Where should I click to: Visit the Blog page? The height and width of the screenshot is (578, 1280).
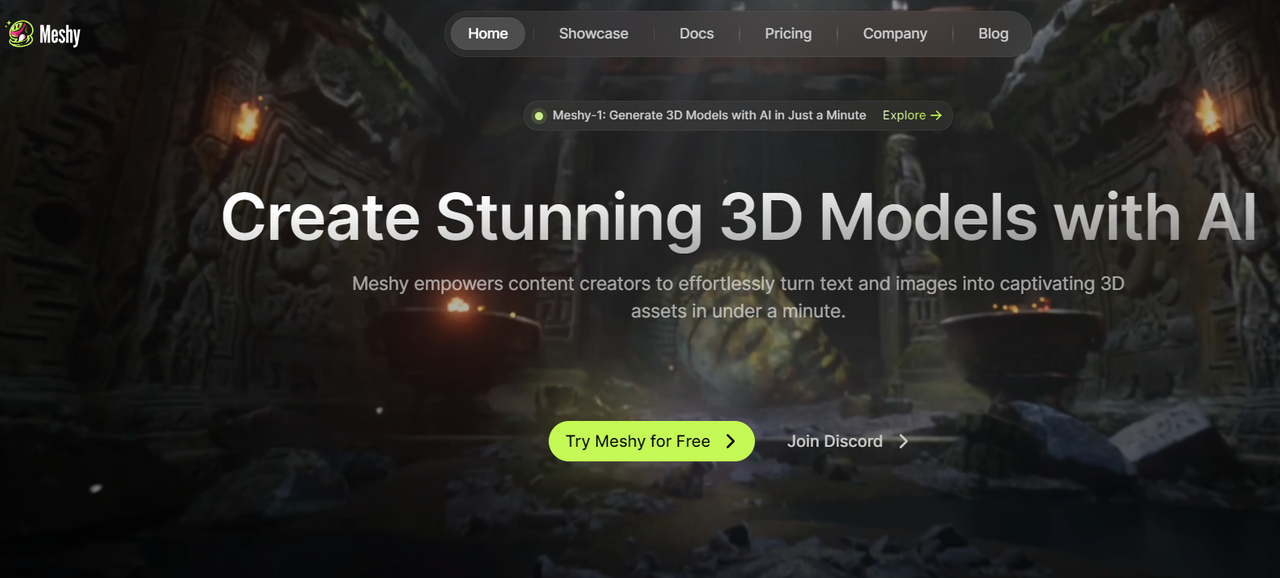(993, 34)
